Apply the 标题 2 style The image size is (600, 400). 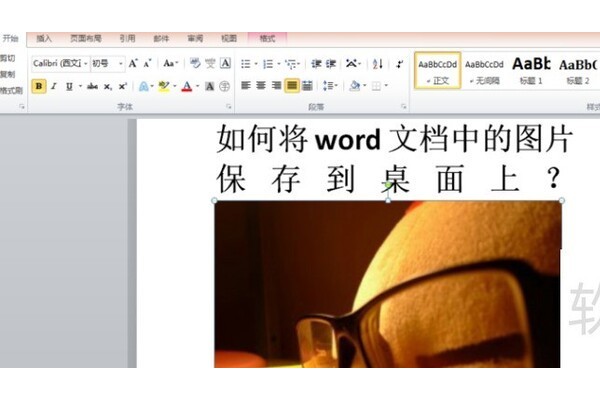click(578, 71)
